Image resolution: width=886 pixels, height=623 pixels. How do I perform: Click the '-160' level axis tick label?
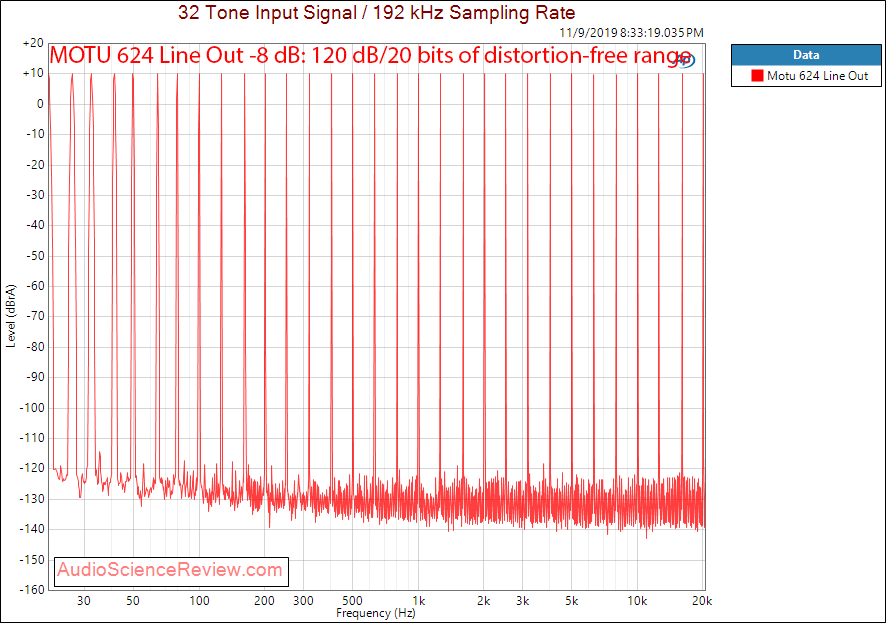click(x=32, y=590)
